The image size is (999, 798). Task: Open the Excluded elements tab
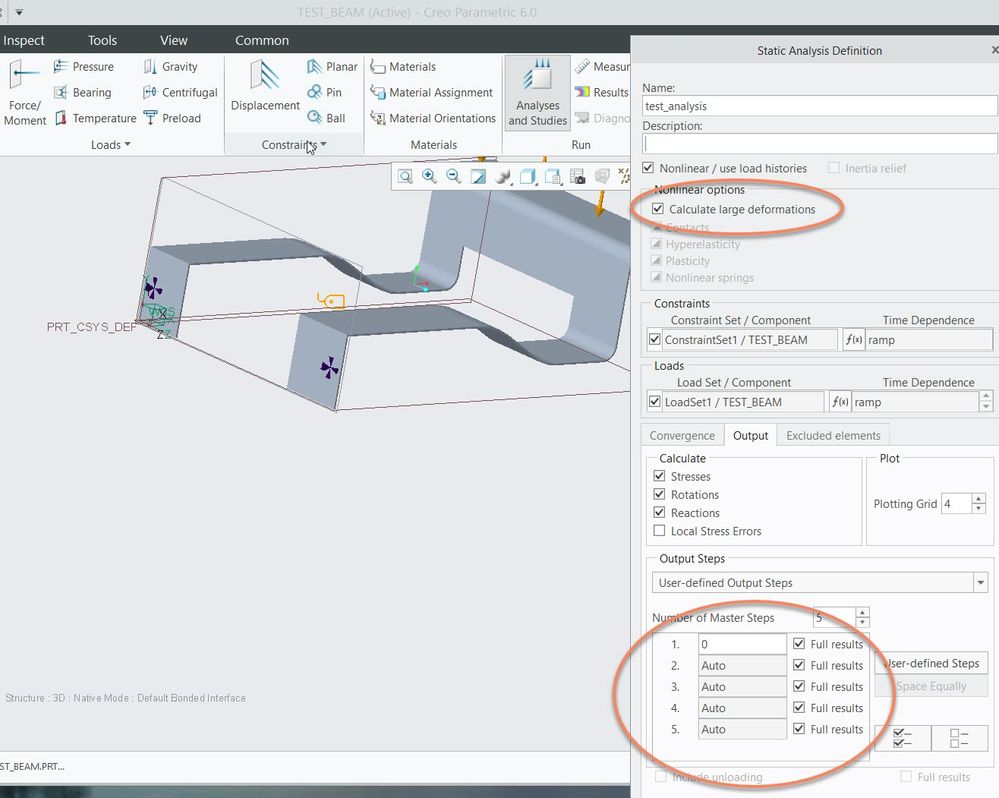[833, 436]
